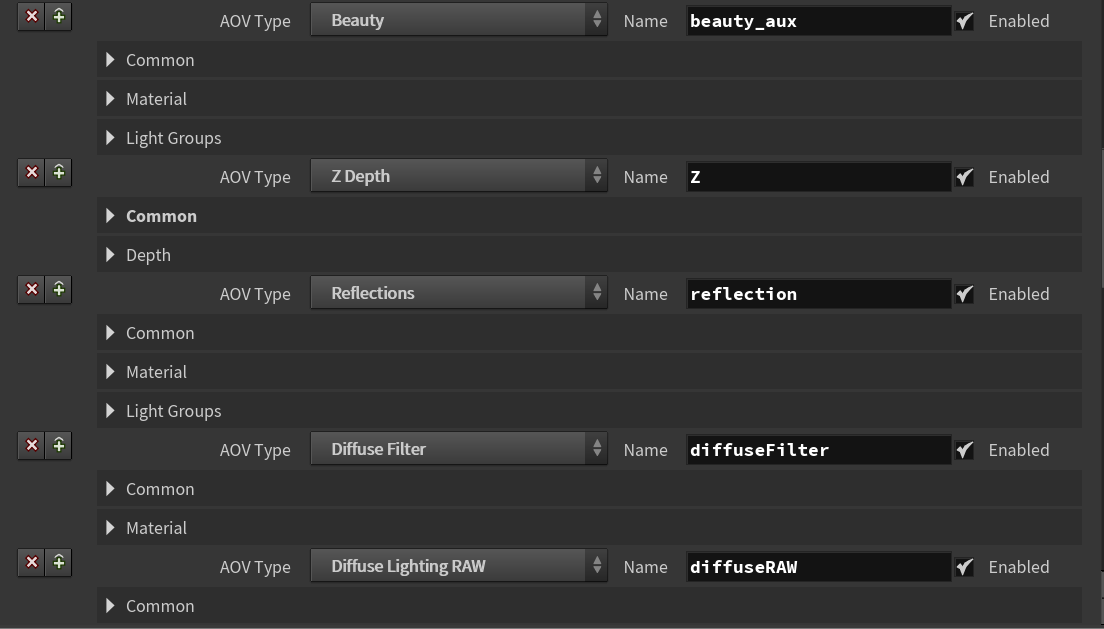Toggle Enabled for the diffuseFilter AOV
1104x629 pixels.
tap(964, 450)
